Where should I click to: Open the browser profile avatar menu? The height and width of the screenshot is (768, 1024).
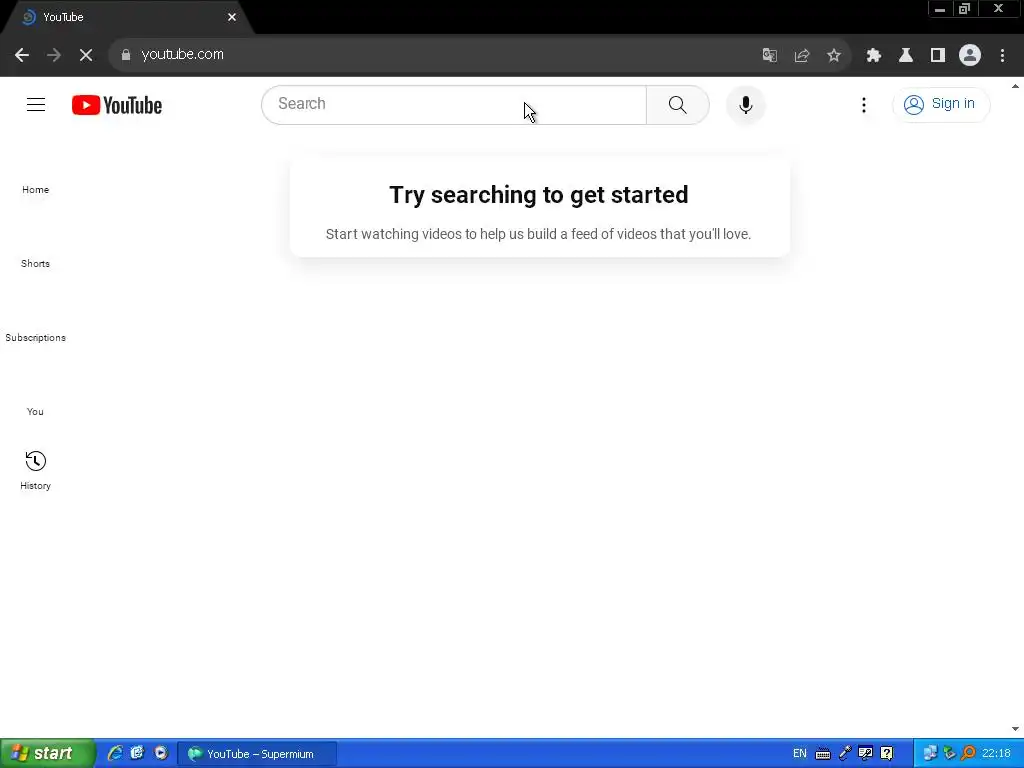coord(970,55)
